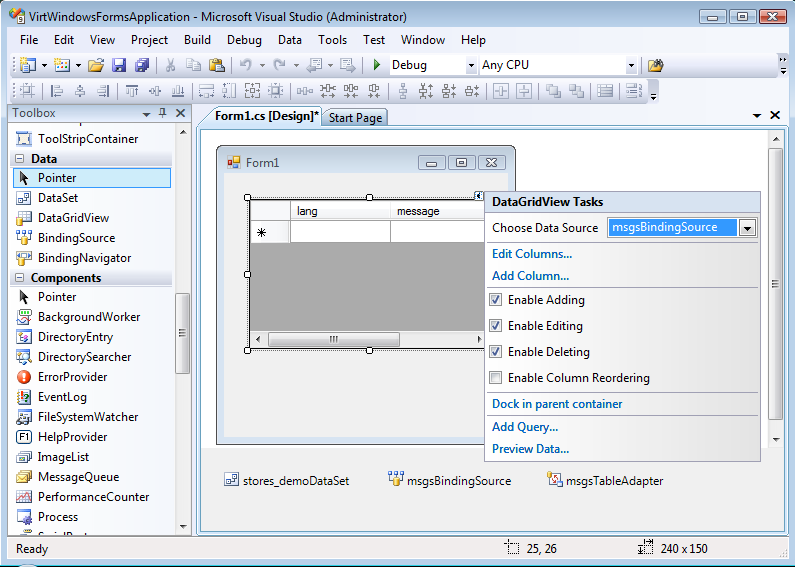
Task: Switch to the Start Page tab
Action: [355, 118]
